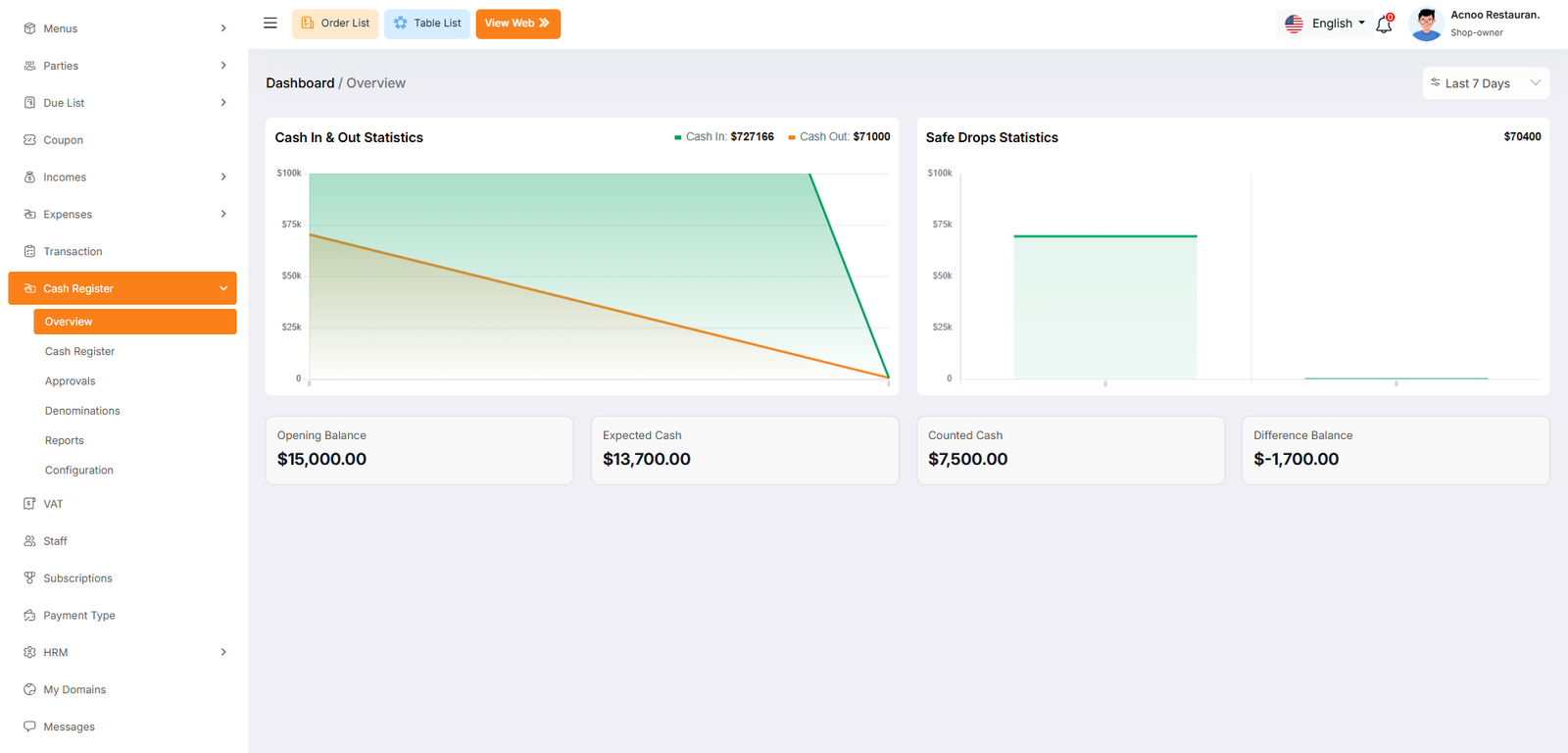Viewport: 1568px width, 753px height.
Task: Click the Order List button
Action: pos(335,24)
